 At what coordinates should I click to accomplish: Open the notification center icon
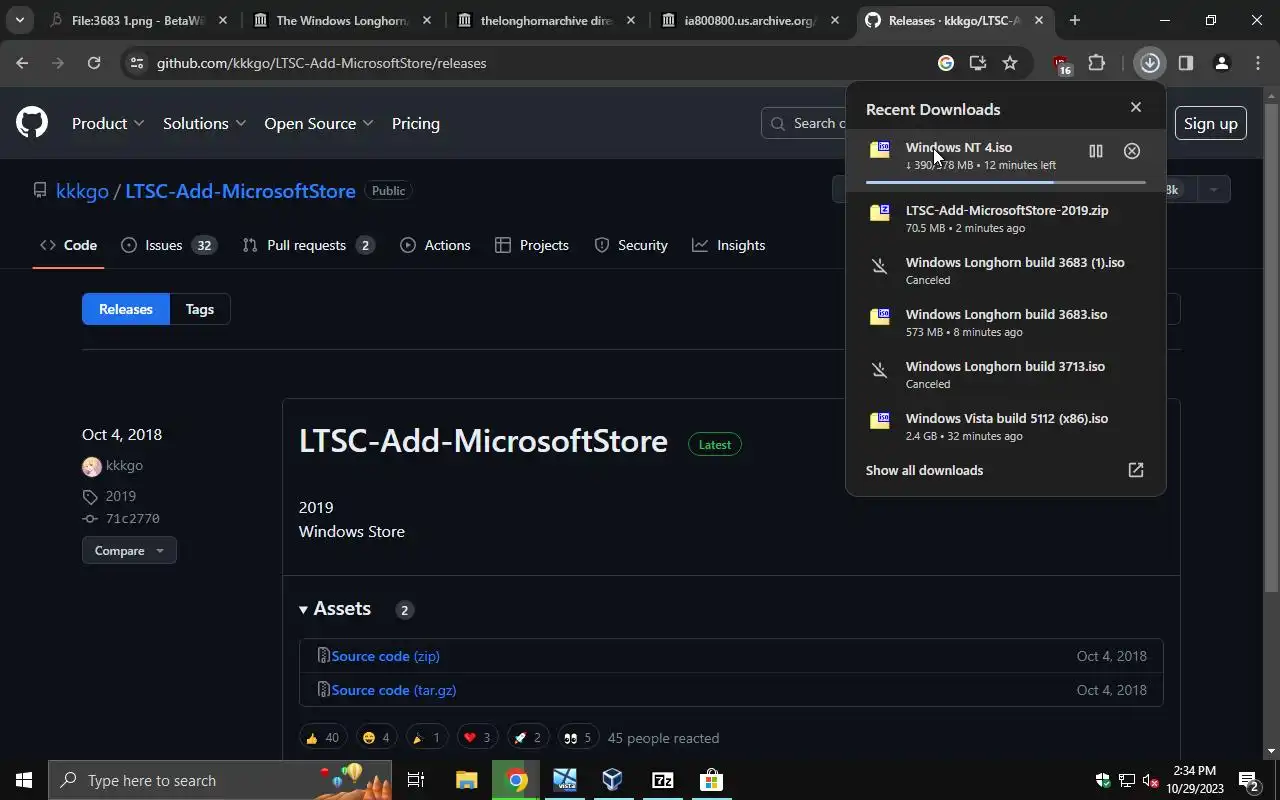coord(1249,780)
